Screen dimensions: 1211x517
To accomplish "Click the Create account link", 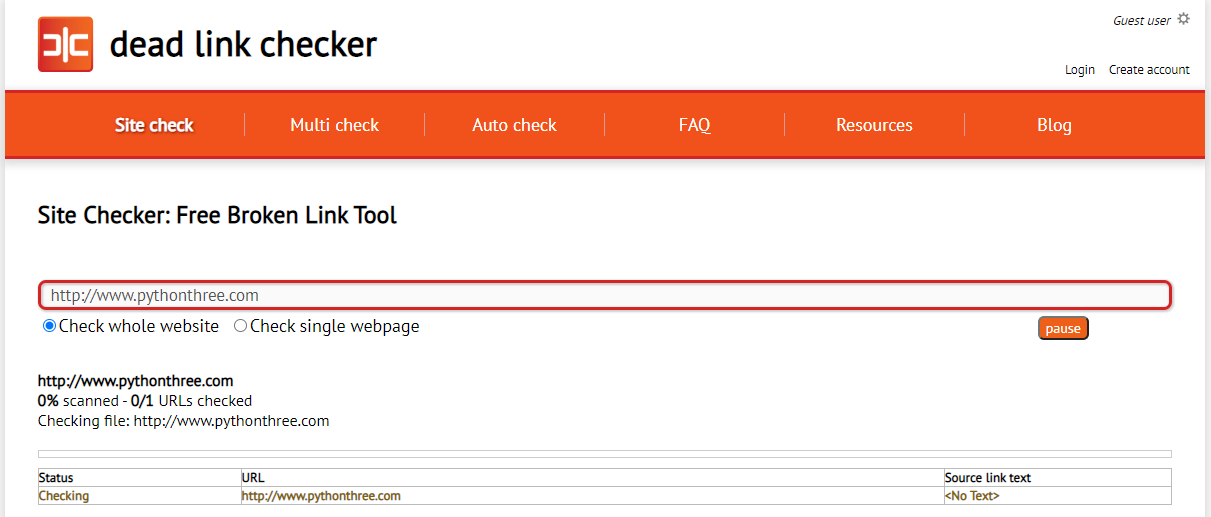I will click(1149, 70).
